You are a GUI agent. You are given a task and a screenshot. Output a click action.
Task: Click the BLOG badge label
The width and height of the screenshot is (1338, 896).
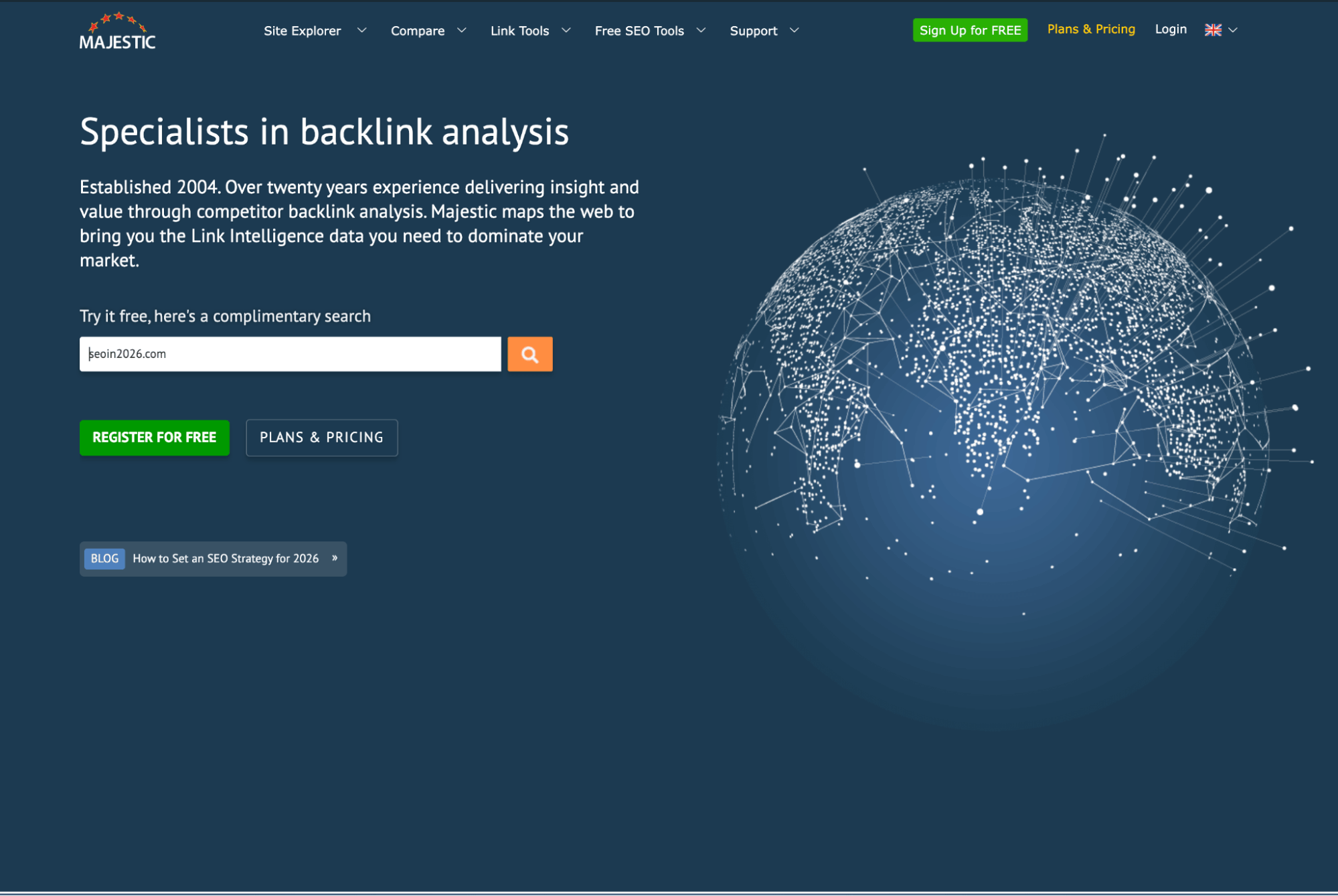104,559
